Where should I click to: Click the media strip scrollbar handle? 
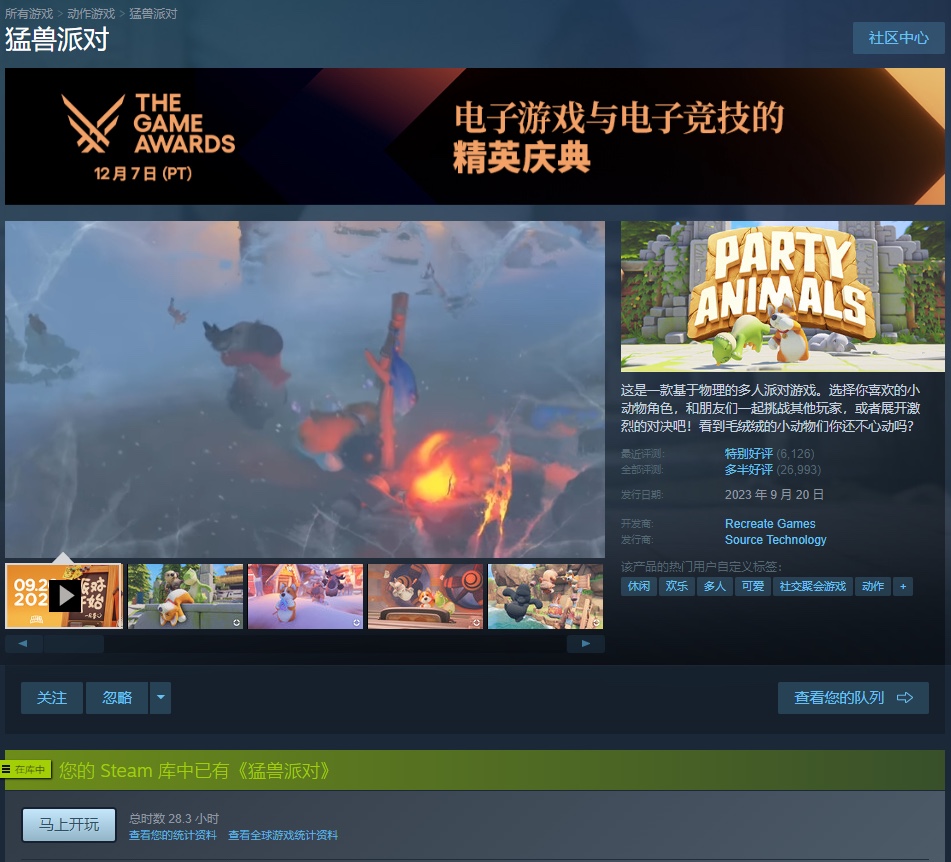point(73,644)
